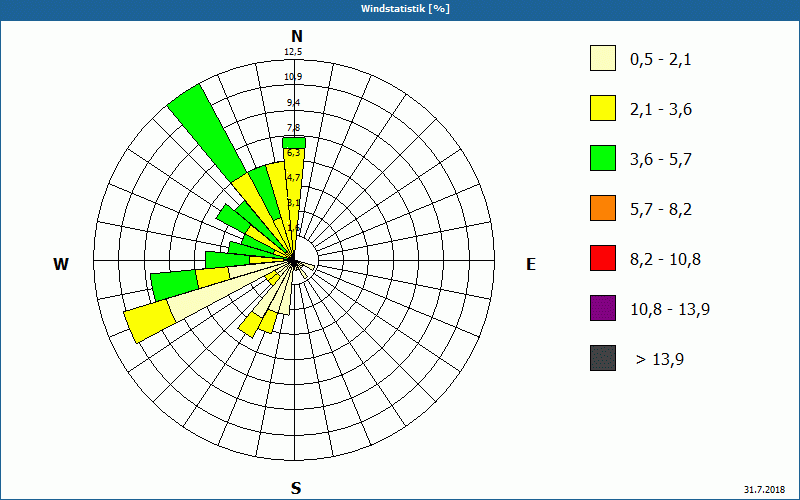
Task: Click the 9,4 axis value
Action: coord(293,103)
